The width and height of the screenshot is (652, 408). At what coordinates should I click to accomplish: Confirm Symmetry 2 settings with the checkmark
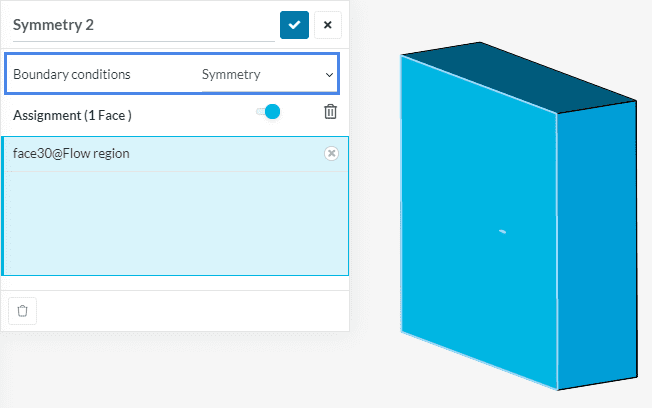(x=294, y=25)
